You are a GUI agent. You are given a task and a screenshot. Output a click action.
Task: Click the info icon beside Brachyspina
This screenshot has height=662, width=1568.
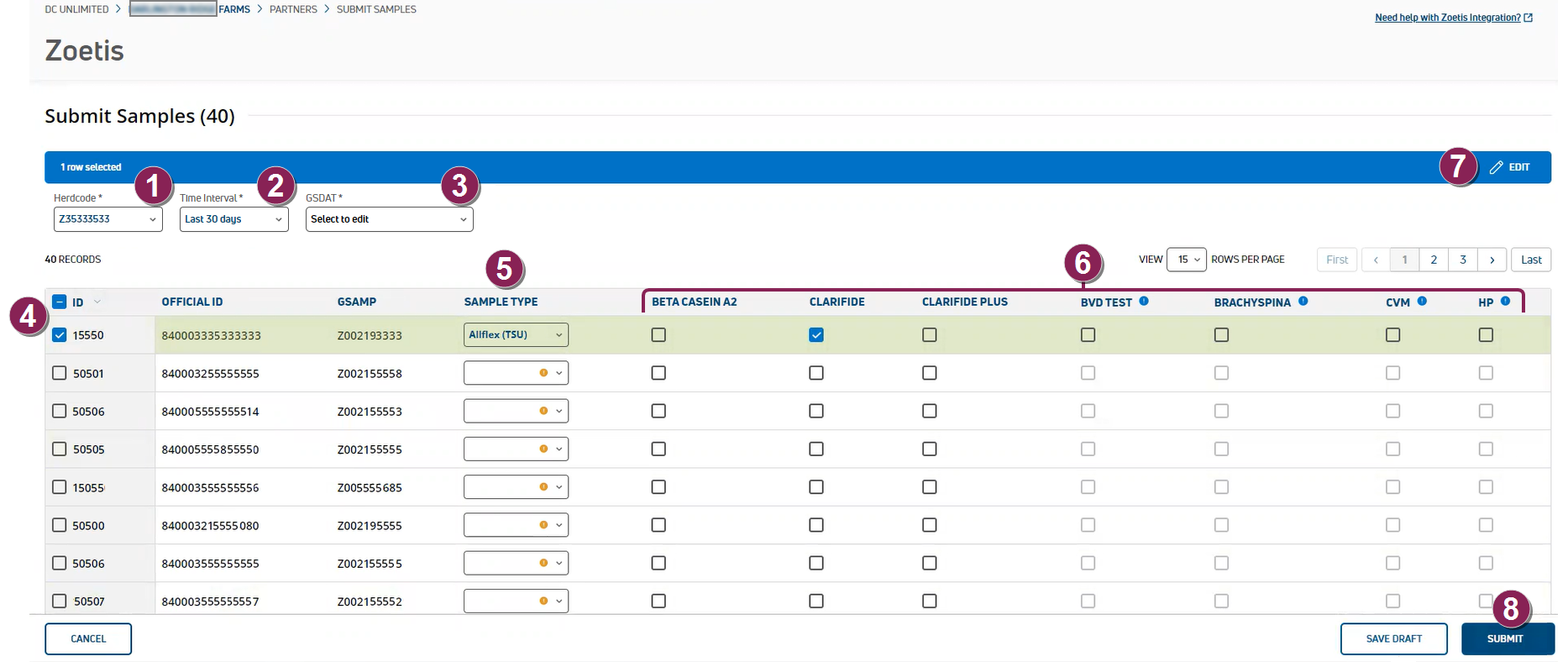point(1303,301)
